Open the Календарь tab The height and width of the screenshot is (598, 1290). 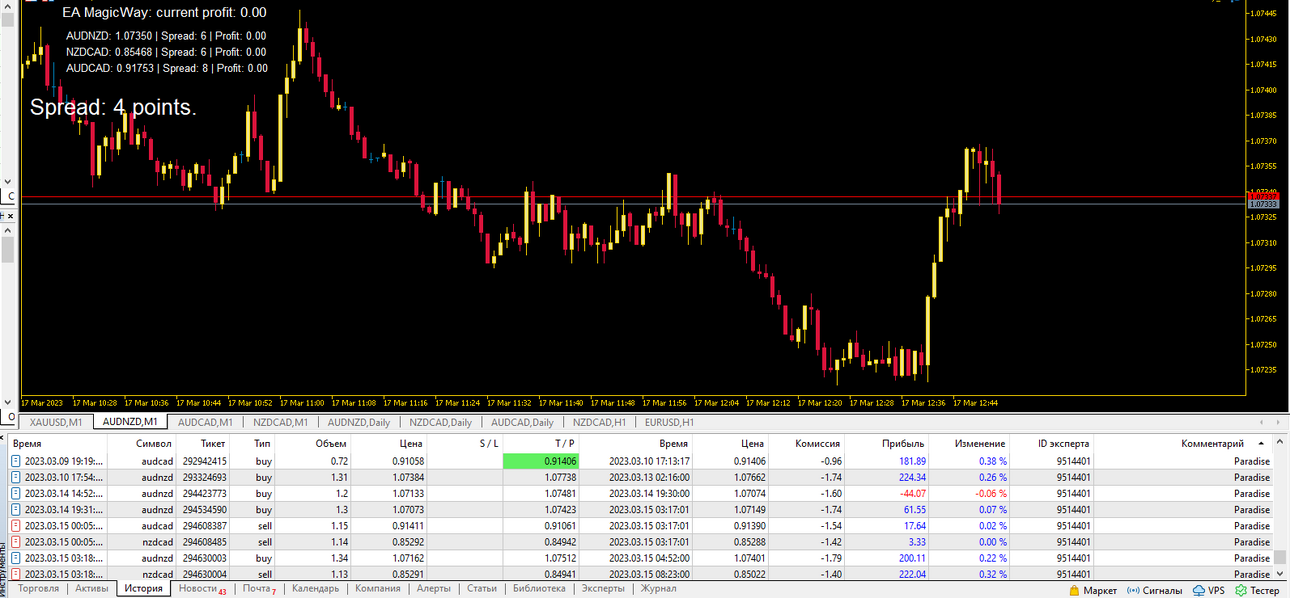click(315, 589)
